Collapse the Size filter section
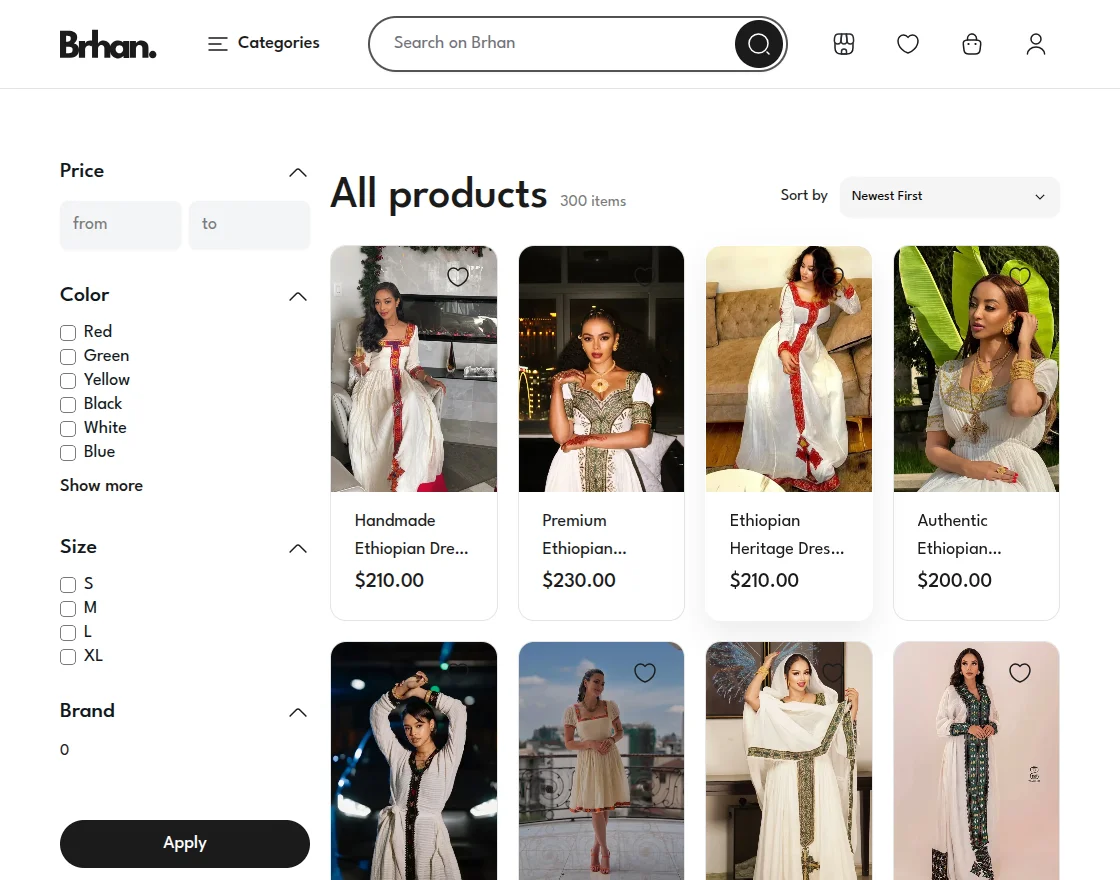The width and height of the screenshot is (1120, 880). pos(297,548)
